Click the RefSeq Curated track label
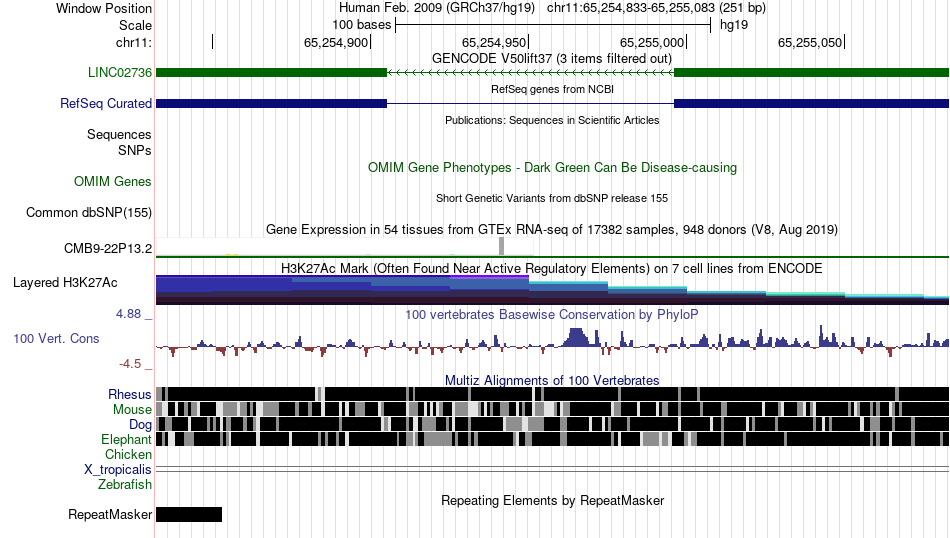This screenshot has height=538, width=950. pos(106,104)
